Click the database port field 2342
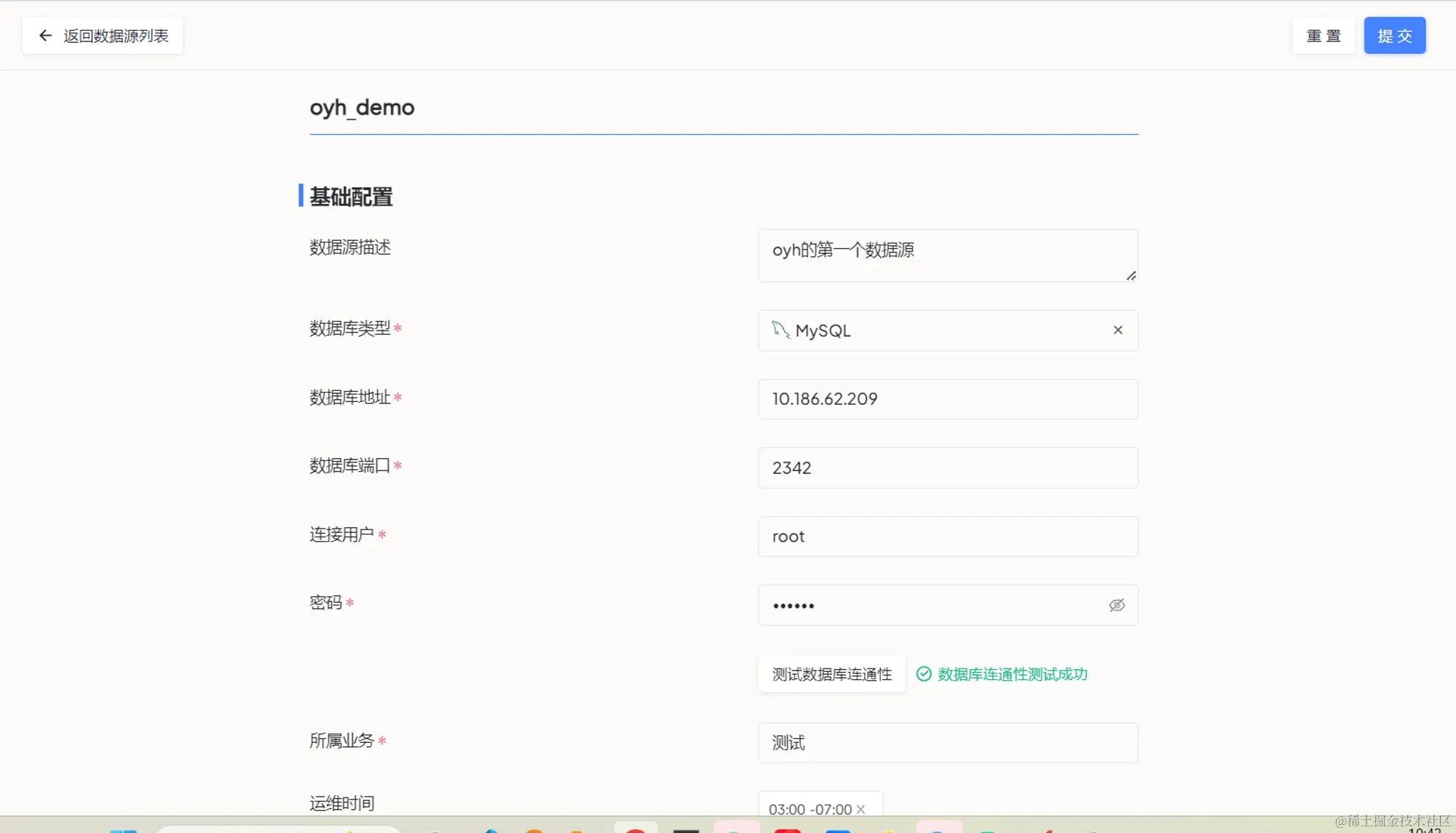The image size is (1456, 833). click(x=947, y=468)
